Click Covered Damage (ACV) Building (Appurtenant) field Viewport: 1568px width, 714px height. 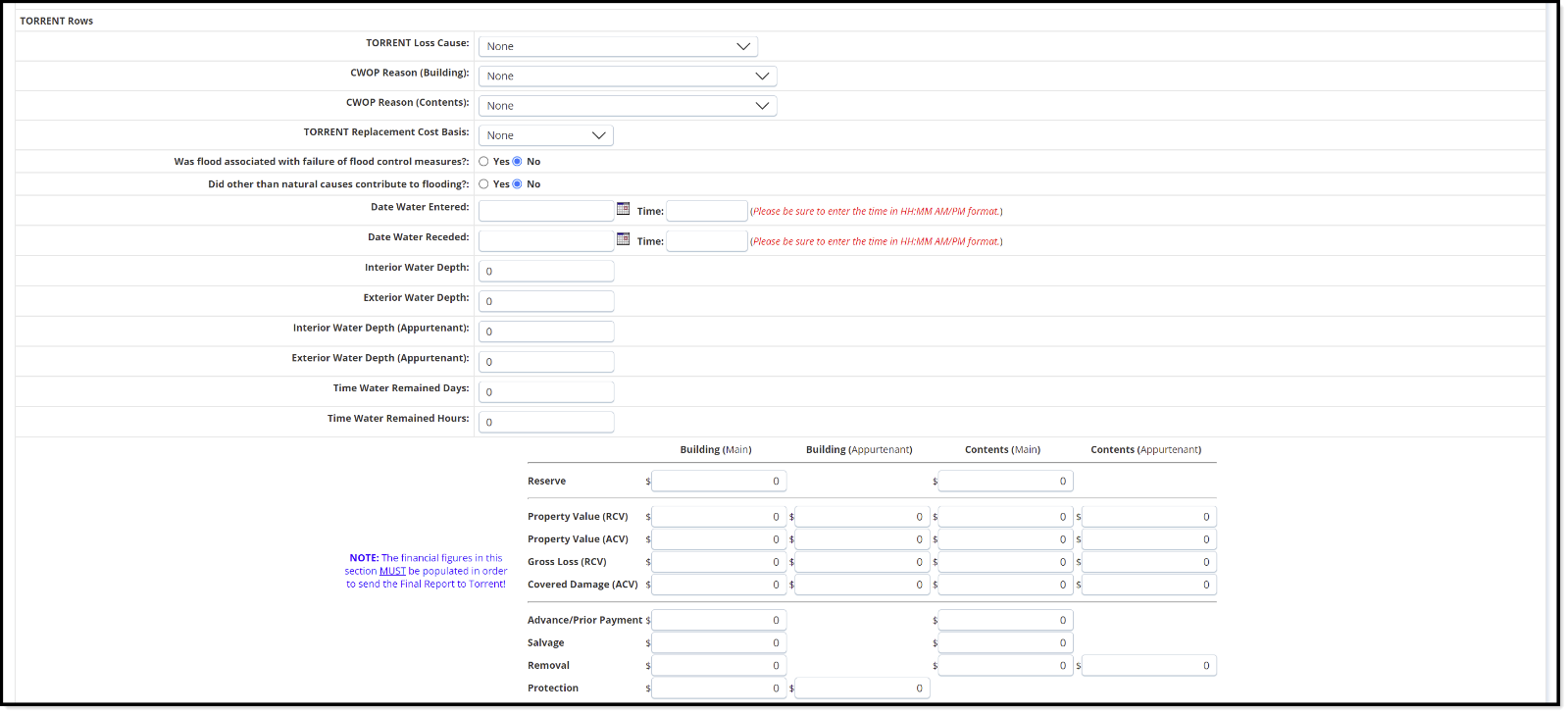tap(863, 584)
